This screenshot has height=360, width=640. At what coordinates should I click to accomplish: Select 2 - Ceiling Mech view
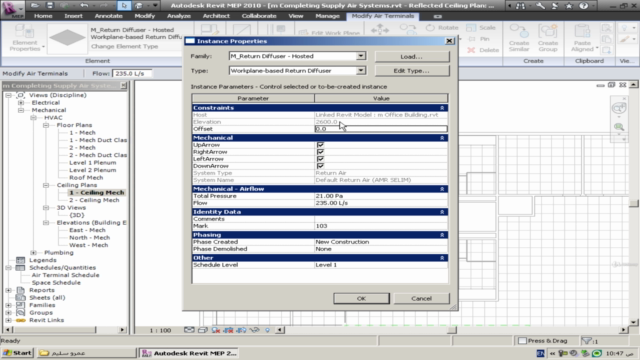(94, 200)
